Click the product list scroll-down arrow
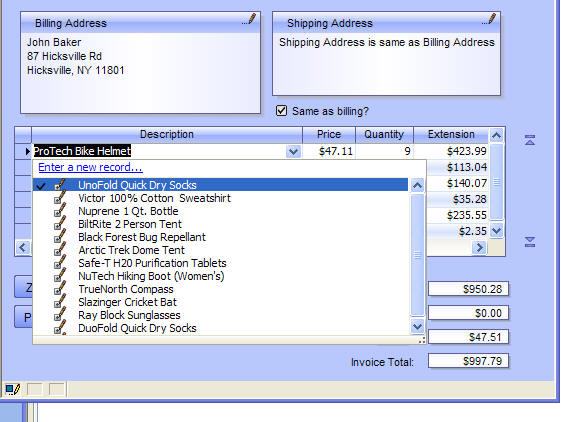 click(x=417, y=327)
